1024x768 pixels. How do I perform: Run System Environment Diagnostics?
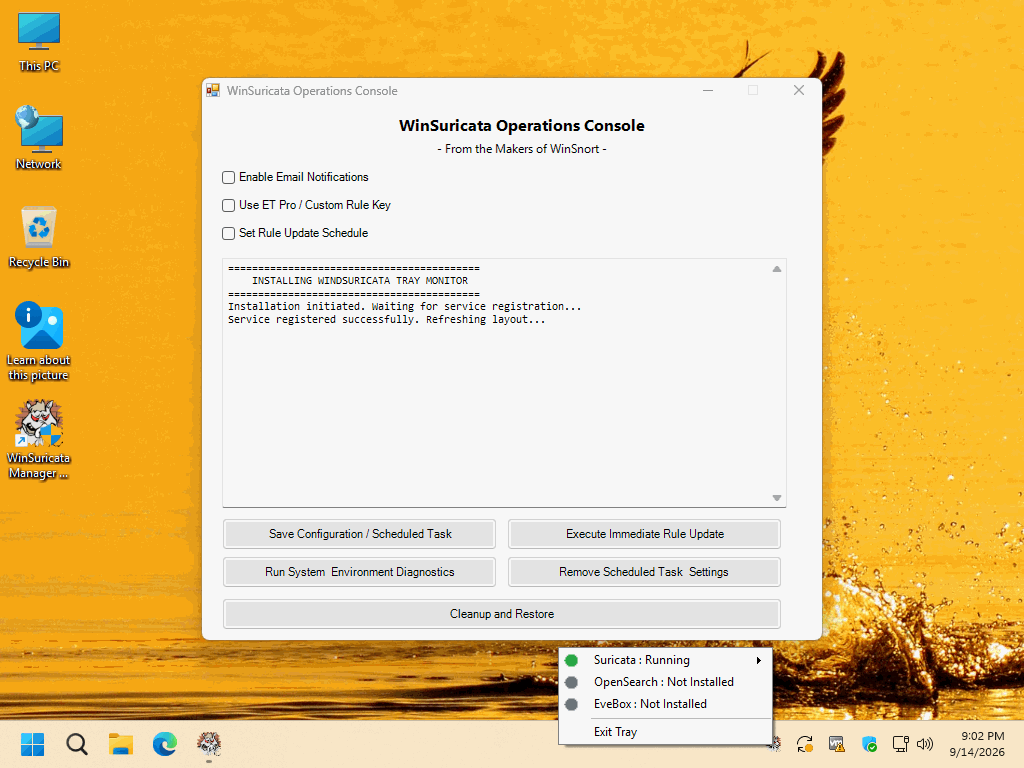click(360, 572)
